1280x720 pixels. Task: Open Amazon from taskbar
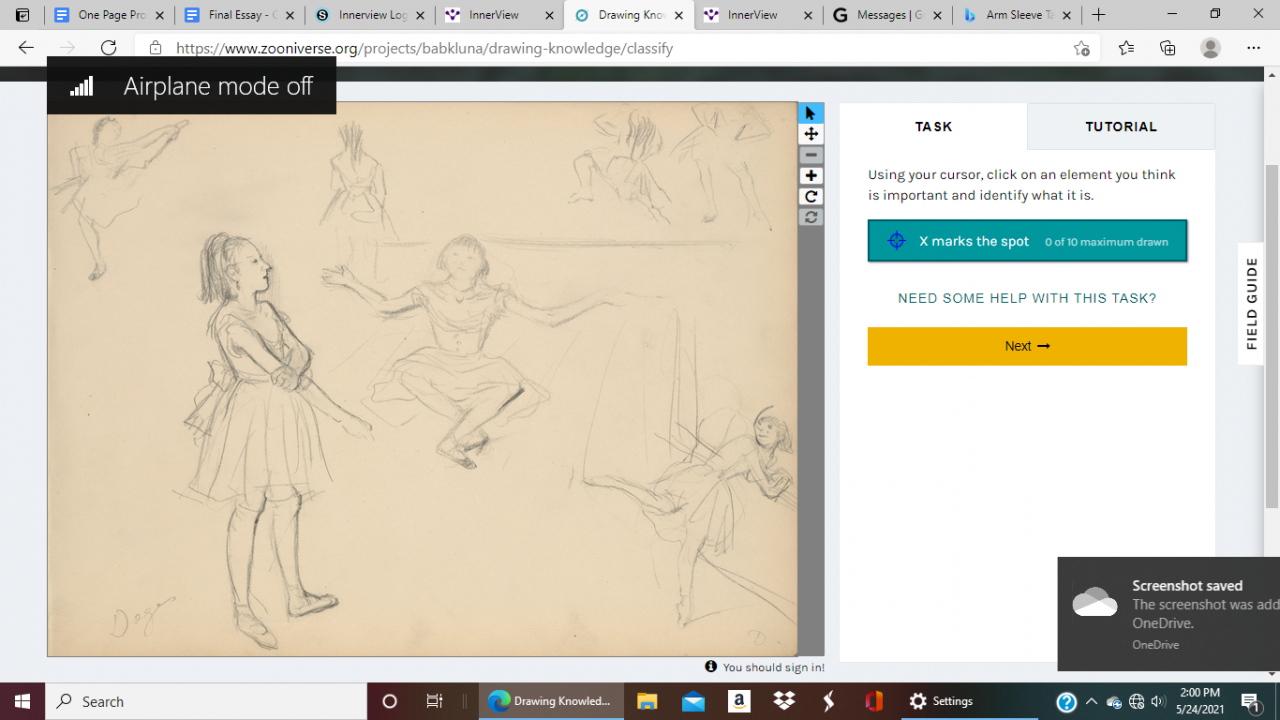pyautogui.click(x=739, y=701)
